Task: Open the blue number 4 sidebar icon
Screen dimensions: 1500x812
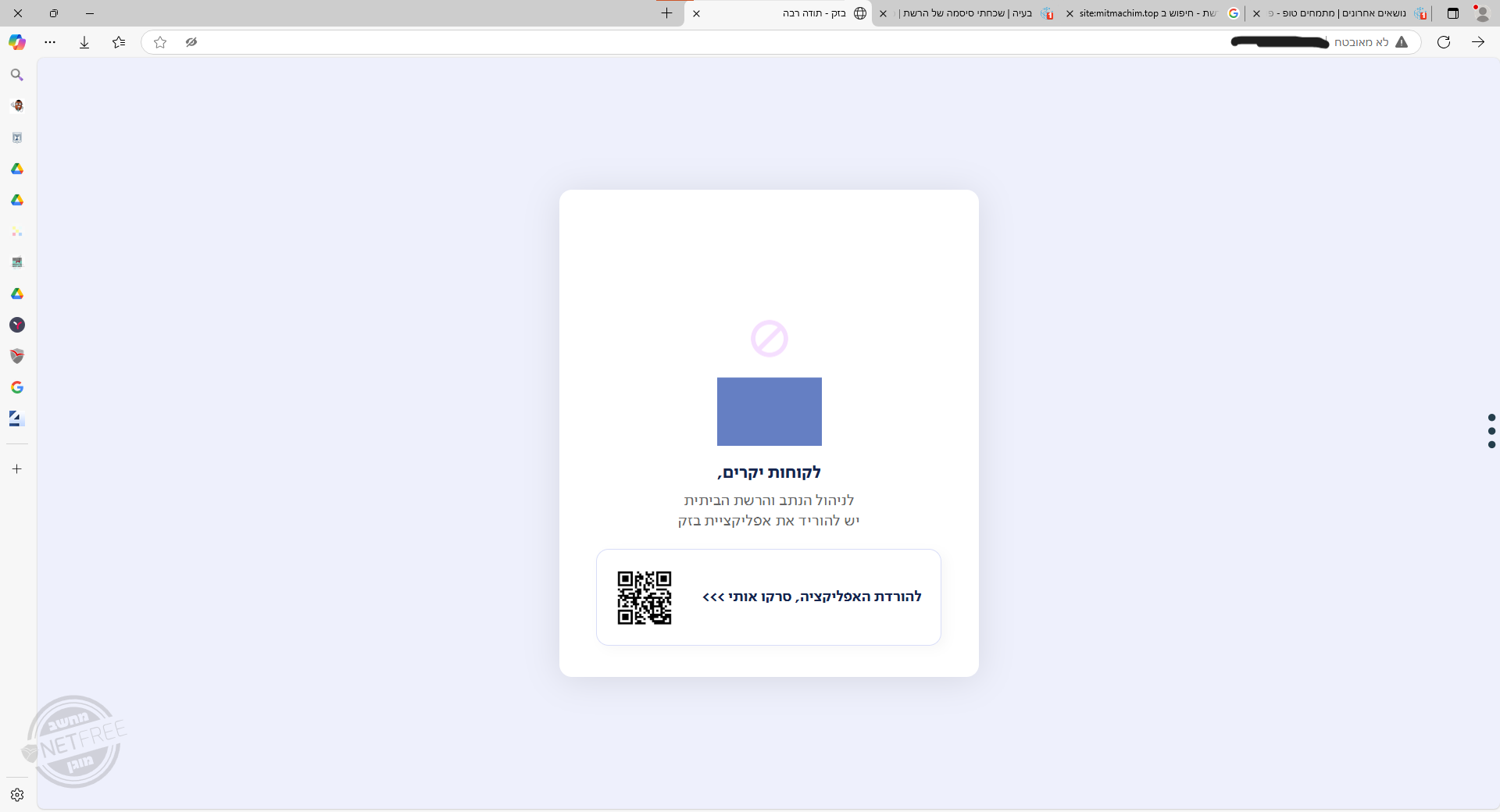Action: click(17, 418)
